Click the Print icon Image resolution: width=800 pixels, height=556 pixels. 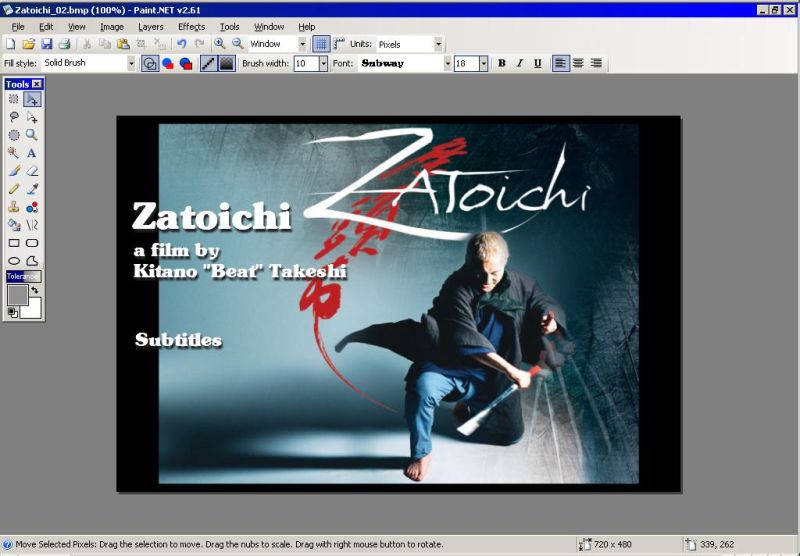pyautogui.click(x=64, y=44)
